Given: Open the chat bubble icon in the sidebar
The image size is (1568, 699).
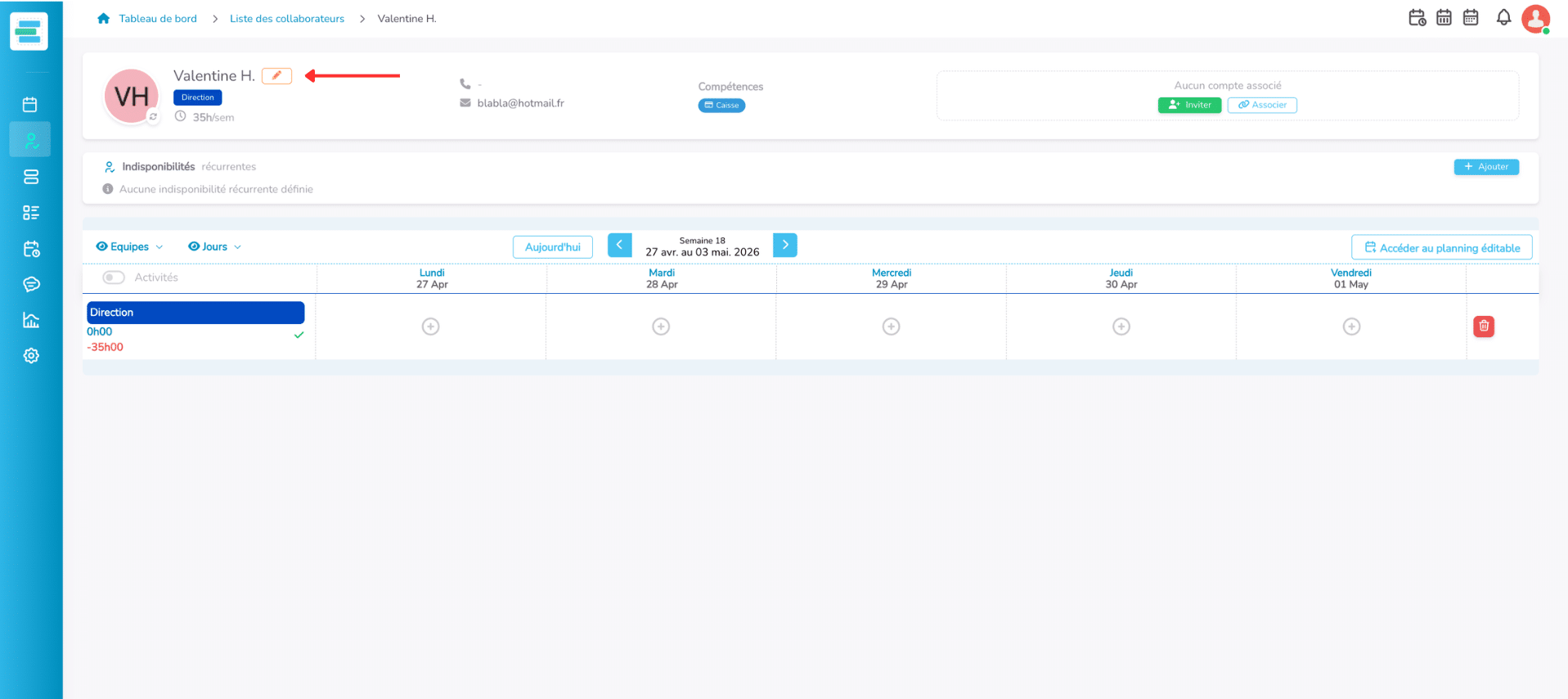Looking at the screenshot, I should [31, 284].
